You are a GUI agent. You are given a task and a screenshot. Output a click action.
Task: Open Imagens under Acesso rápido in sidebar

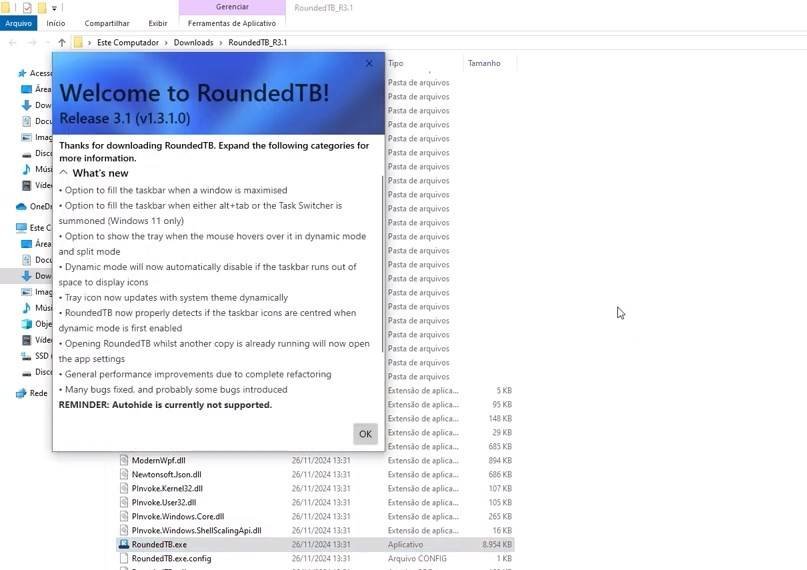tap(37, 137)
